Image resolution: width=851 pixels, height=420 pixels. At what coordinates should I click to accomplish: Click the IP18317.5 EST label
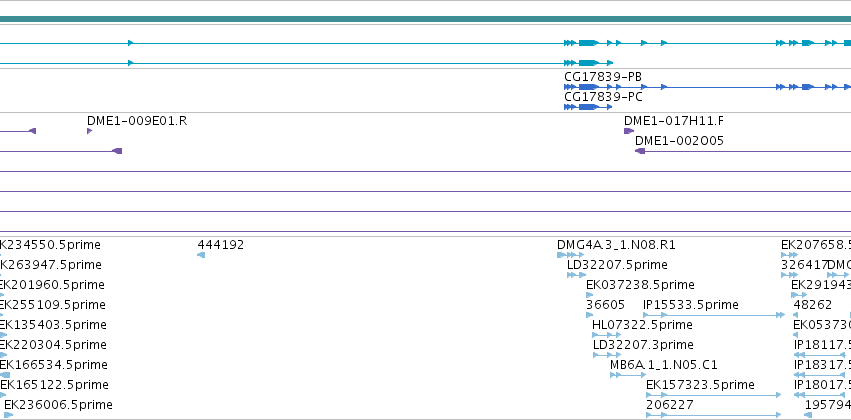pos(822,364)
